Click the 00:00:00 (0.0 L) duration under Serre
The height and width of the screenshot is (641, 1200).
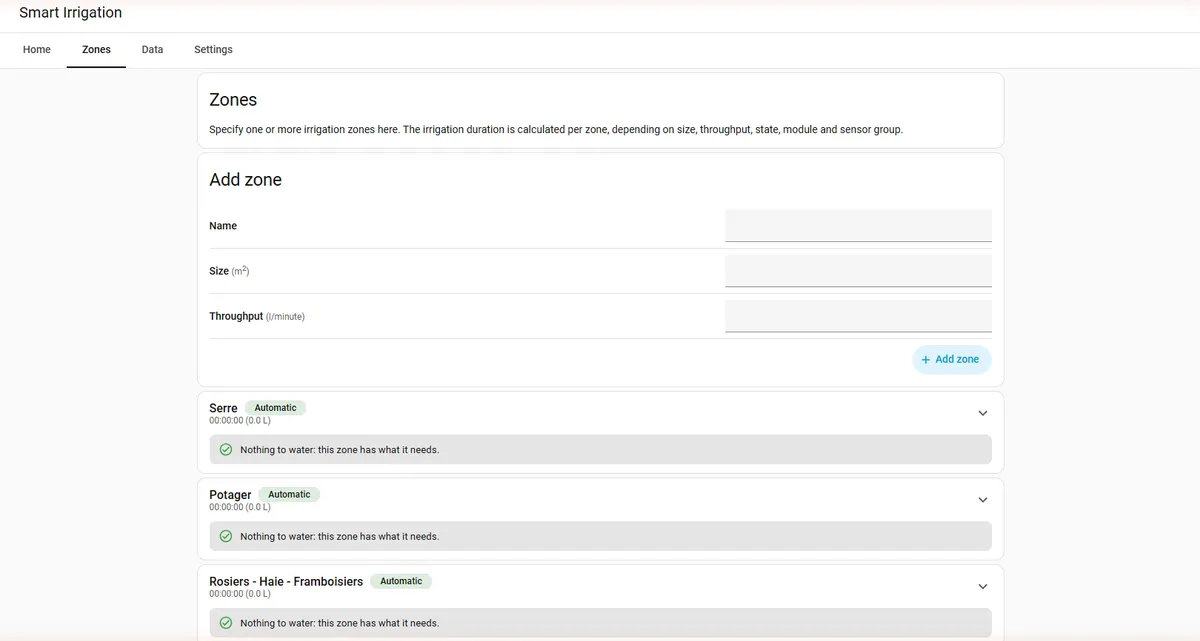(240, 421)
